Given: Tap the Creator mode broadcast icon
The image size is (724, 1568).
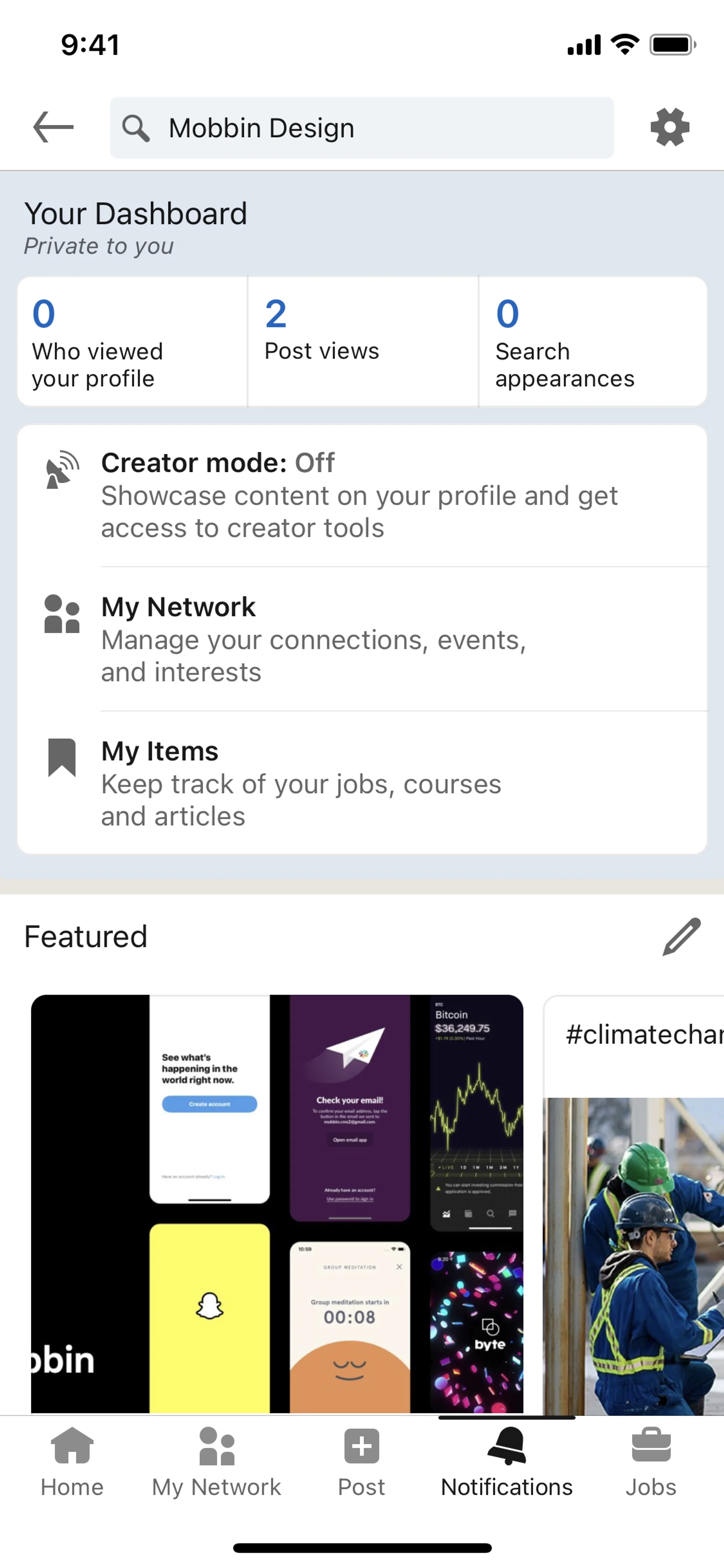Looking at the screenshot, I should pos(62,470).
